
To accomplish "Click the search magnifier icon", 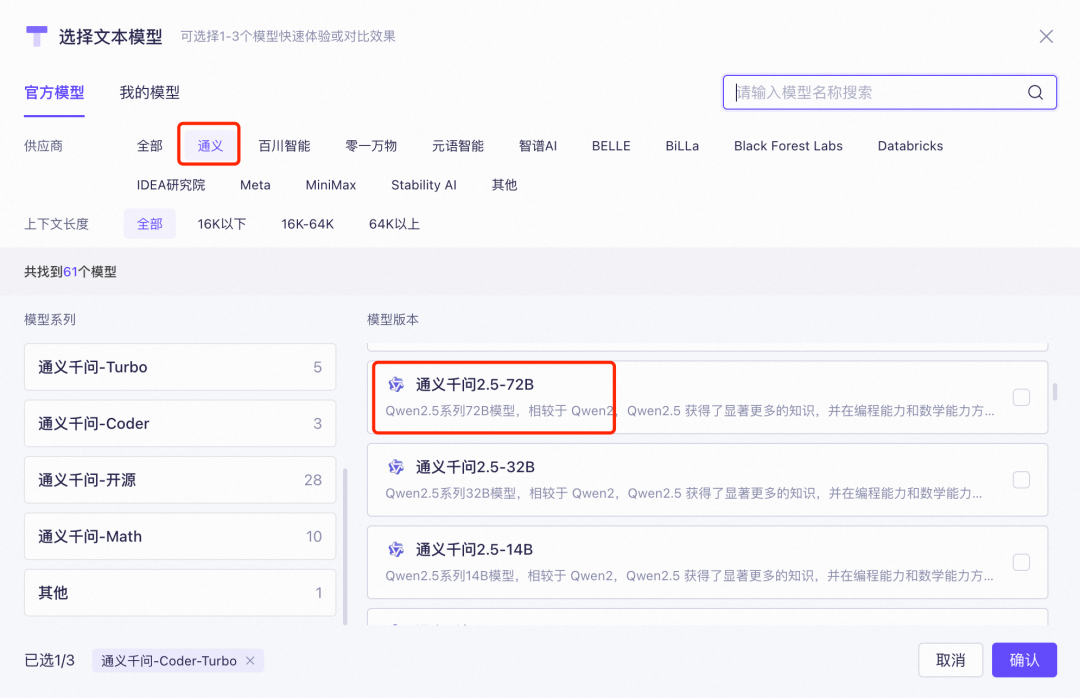I will coord(1035,92).
